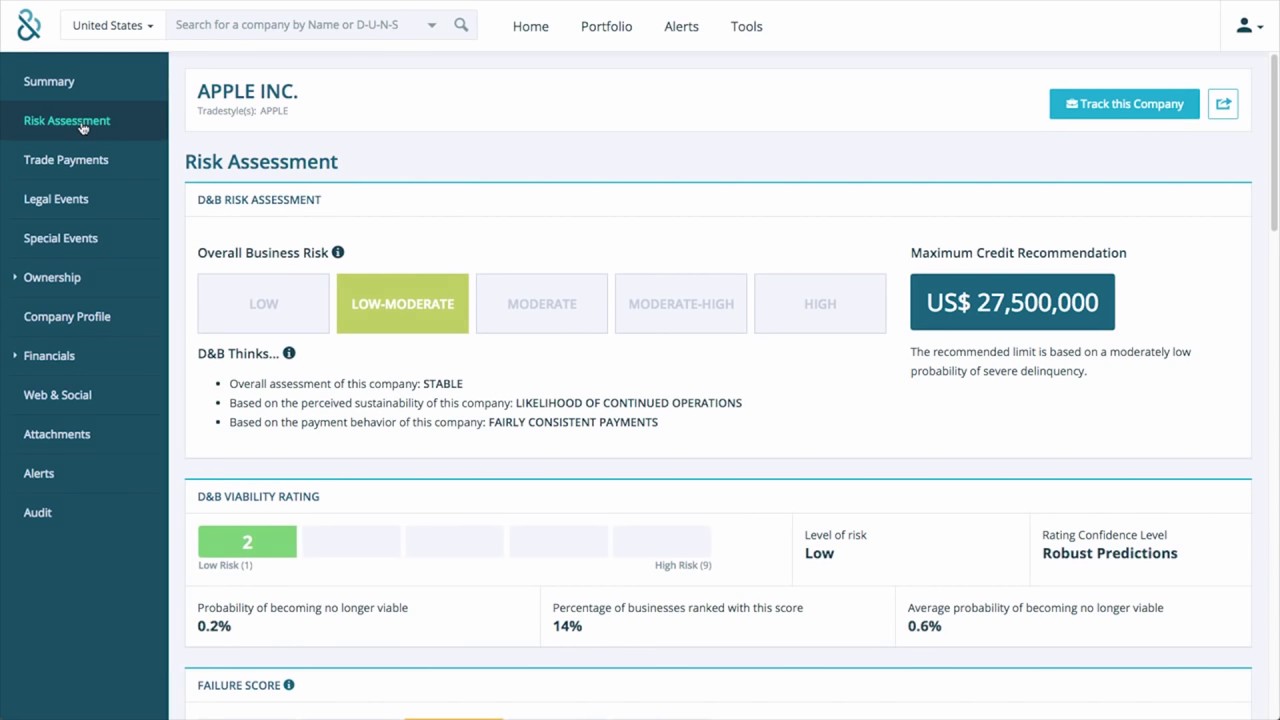Click the '0.2%' probability value
This screenshot has width=1280, height=720.
(x=214, y=626)
